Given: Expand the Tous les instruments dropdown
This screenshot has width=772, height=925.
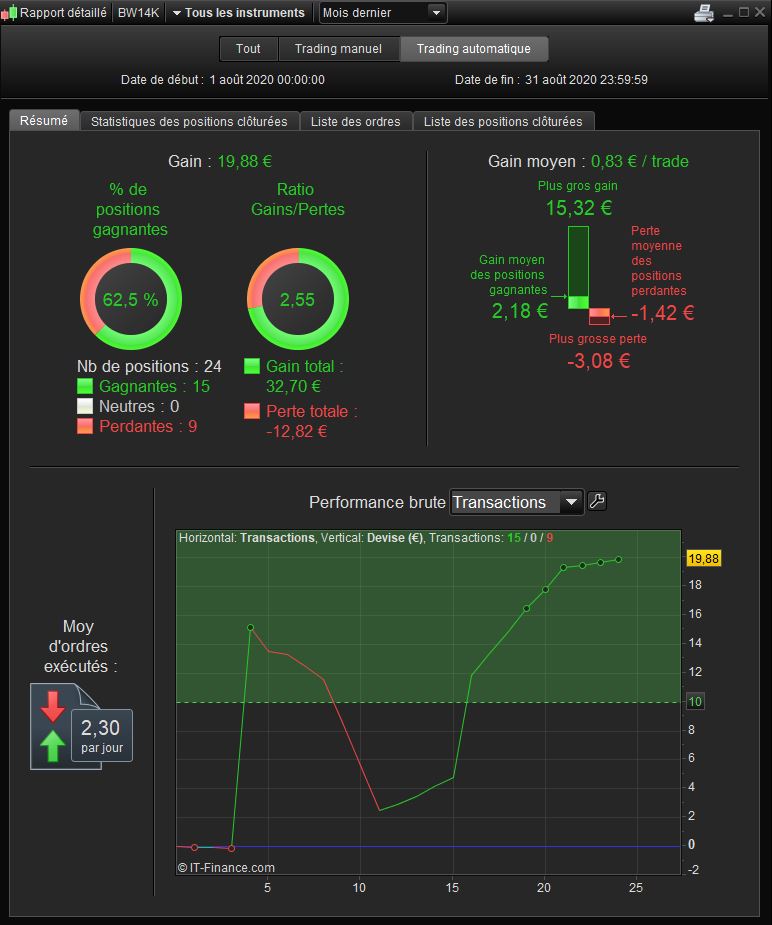Looking at the screenshot, I should [238, 12].
